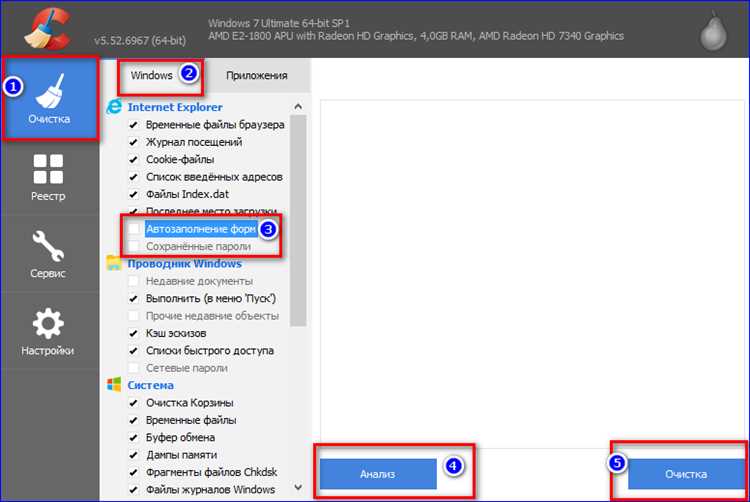Open the Очистка (Cleaner) section in sidebar
The width and height of the screenshot is (750, 502).
click(x=50, y=99)
